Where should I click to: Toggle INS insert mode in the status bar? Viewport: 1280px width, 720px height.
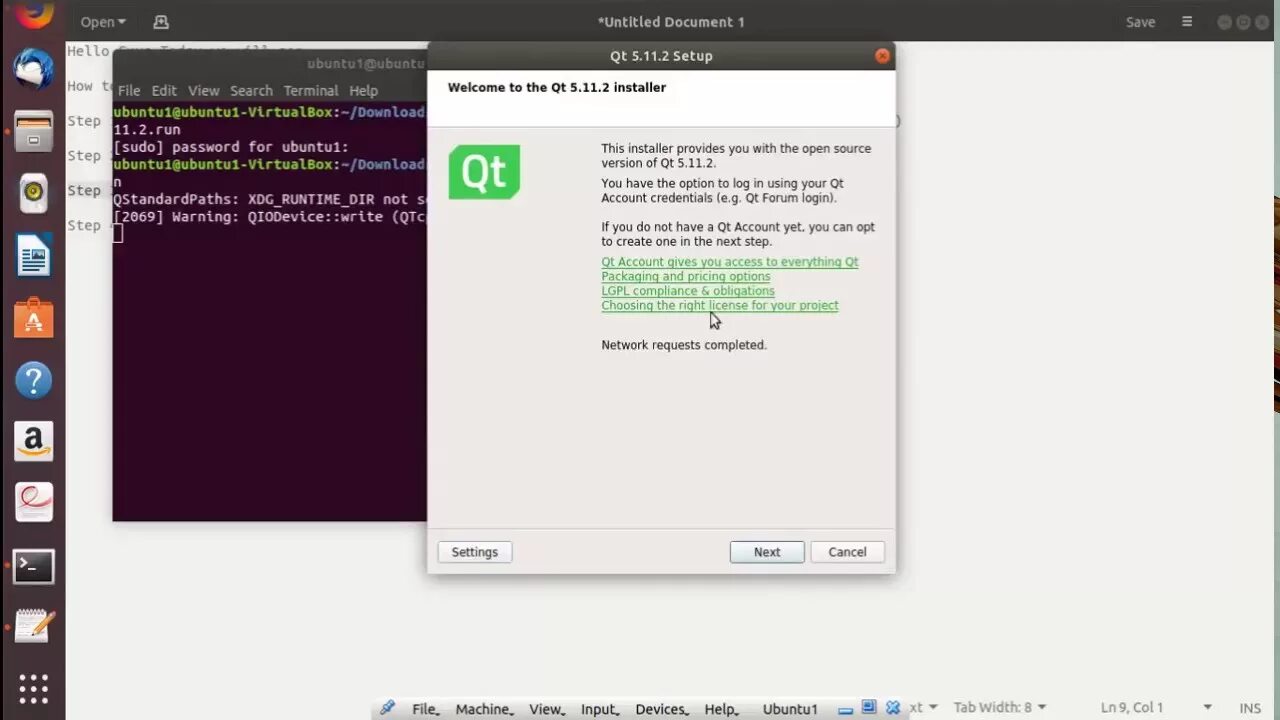click(x=1250, y=707)
